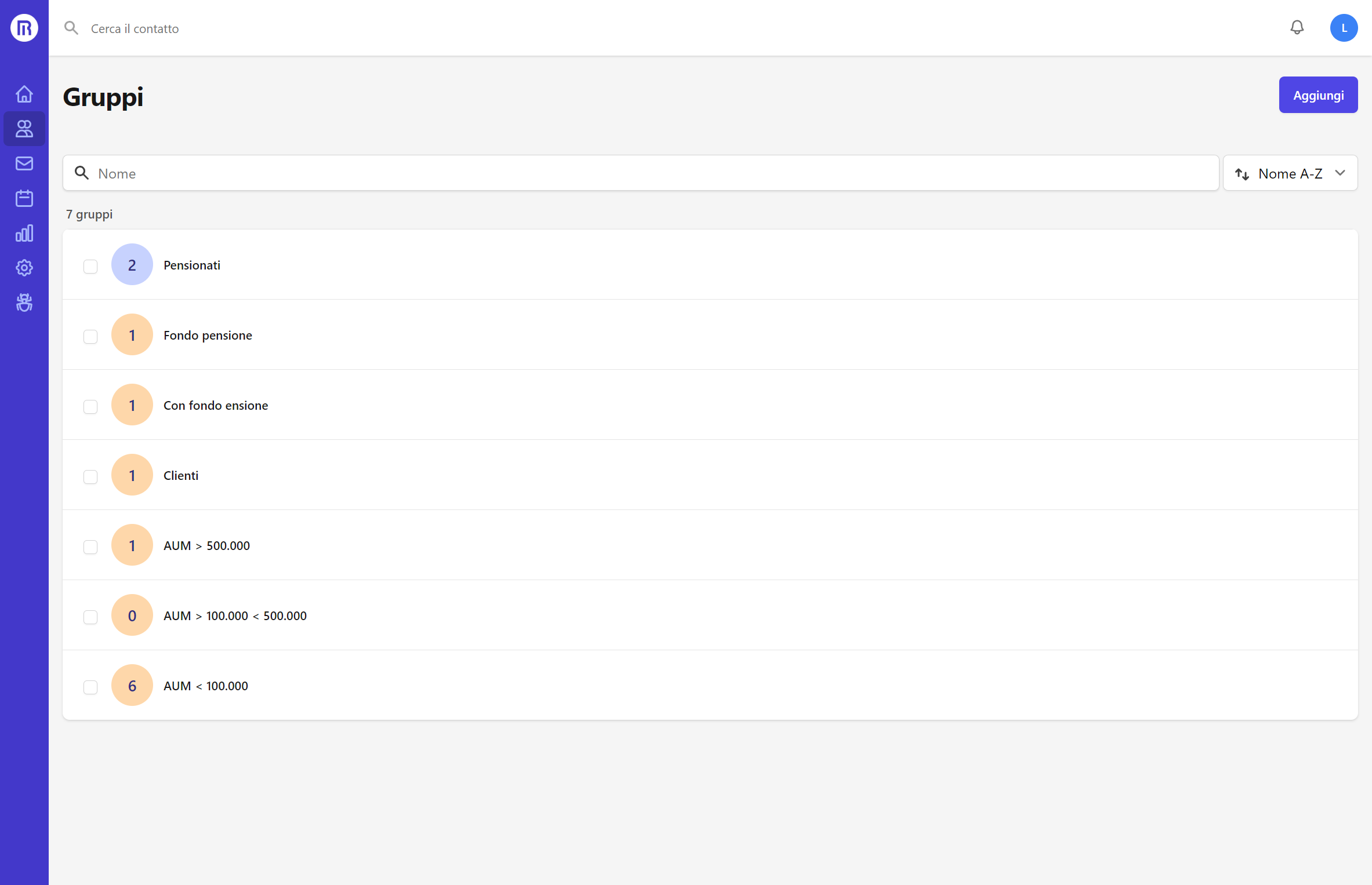This screenshot has width=1372, height=885.
Task: Click the bug report sidebar icon
Action: [24, 303]
